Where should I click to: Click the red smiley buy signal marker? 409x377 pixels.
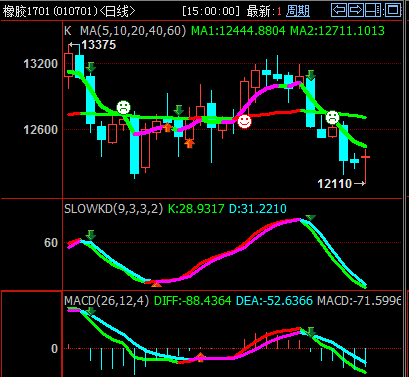pos(244,121)
